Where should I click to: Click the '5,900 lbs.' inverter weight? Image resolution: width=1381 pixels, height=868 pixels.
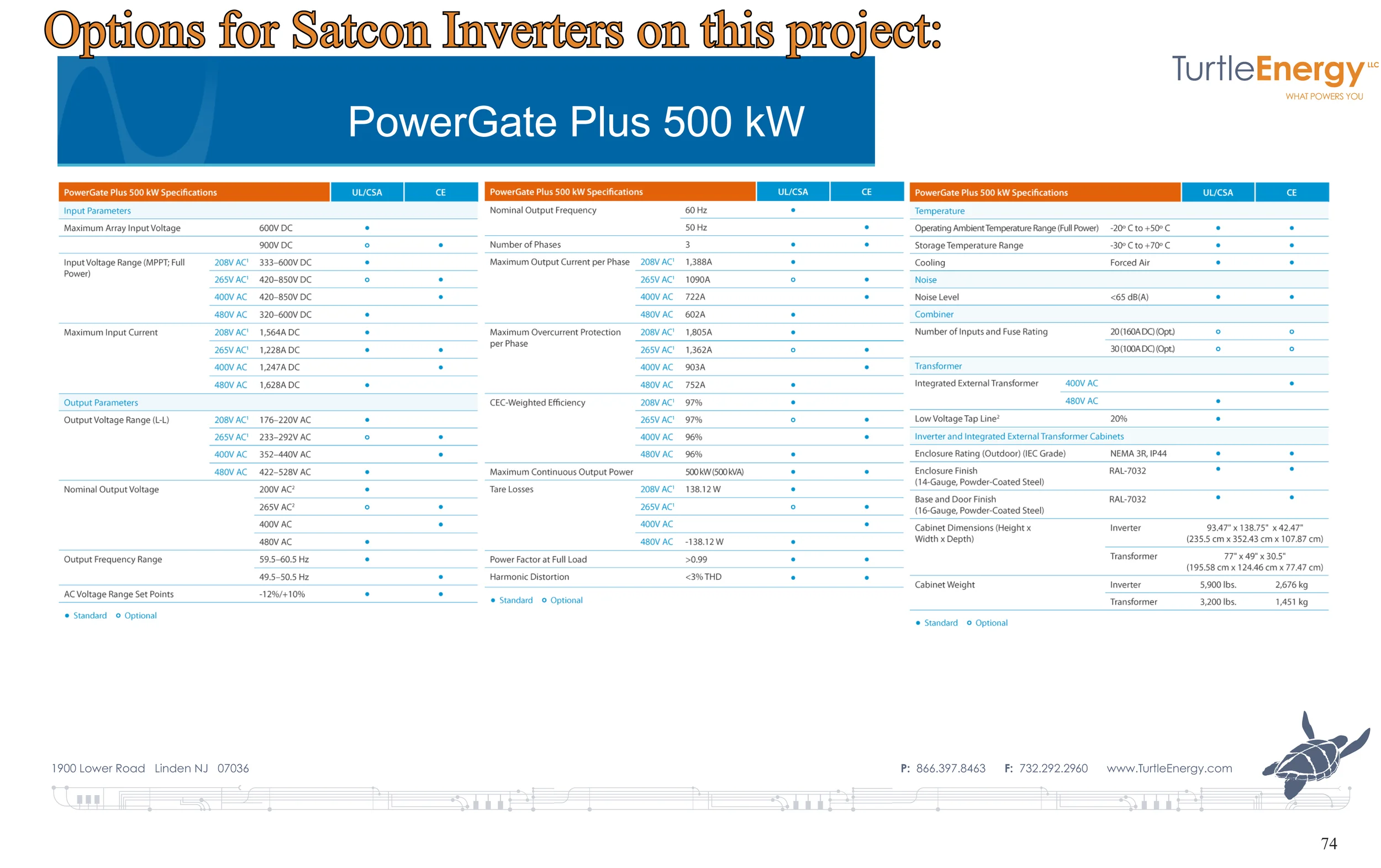pyautogui.click(x=1217, y=585)
